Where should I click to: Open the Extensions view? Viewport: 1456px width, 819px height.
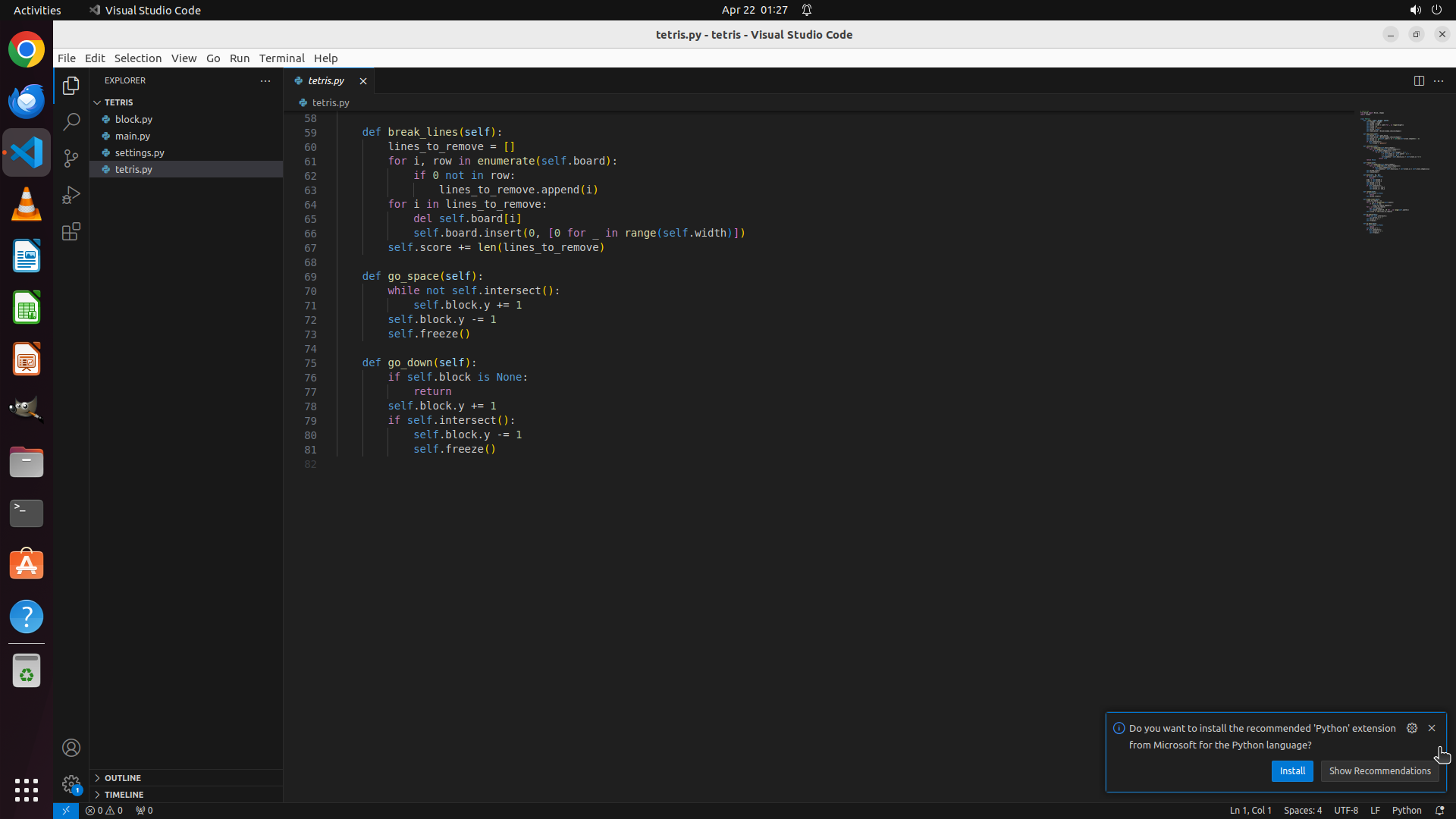click(x=71, y=231)
